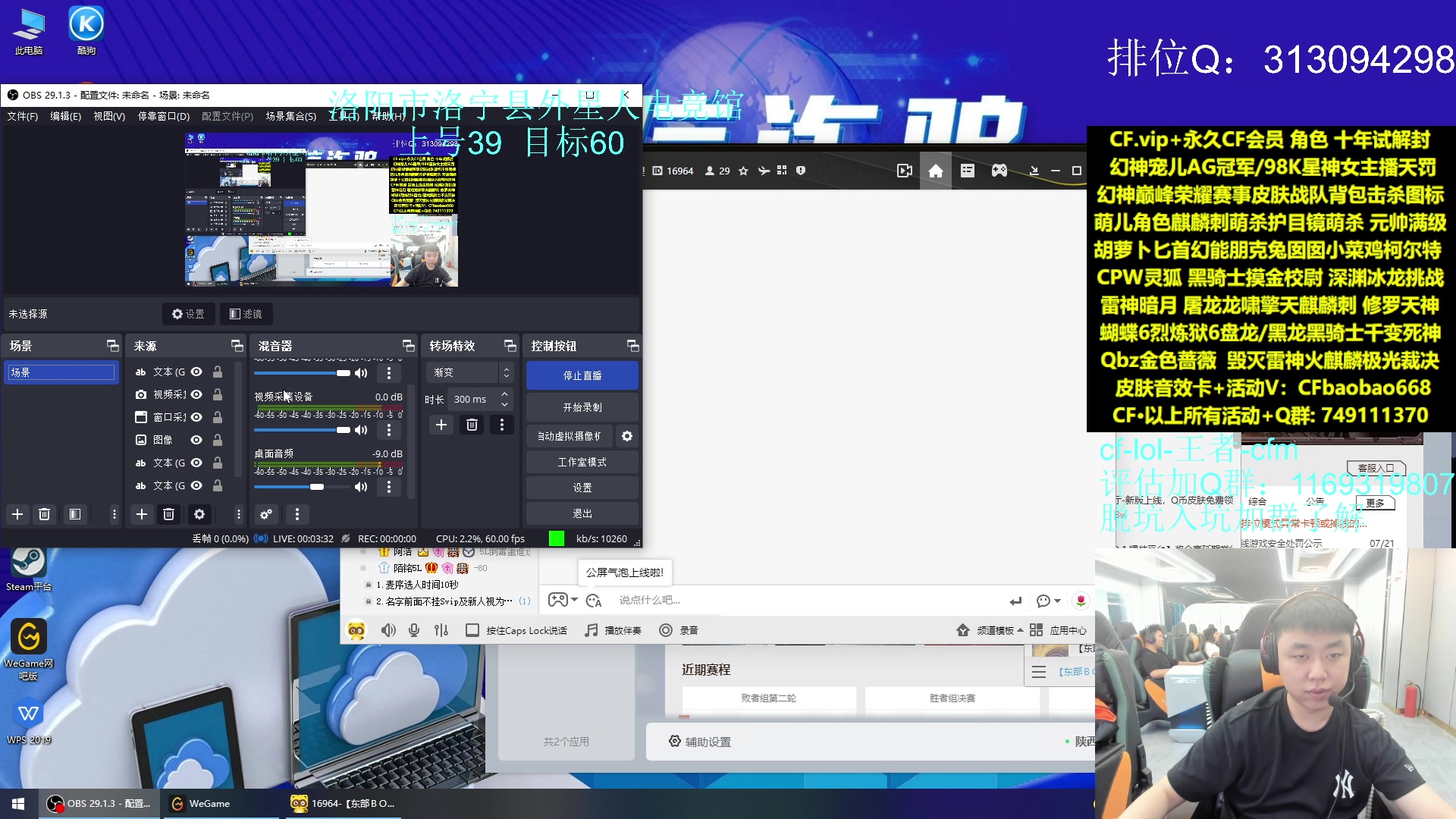Viewport: 1456px width, 819px height.
Task: Open advanced audio properties gears in mixer
Action: (266, 514)
